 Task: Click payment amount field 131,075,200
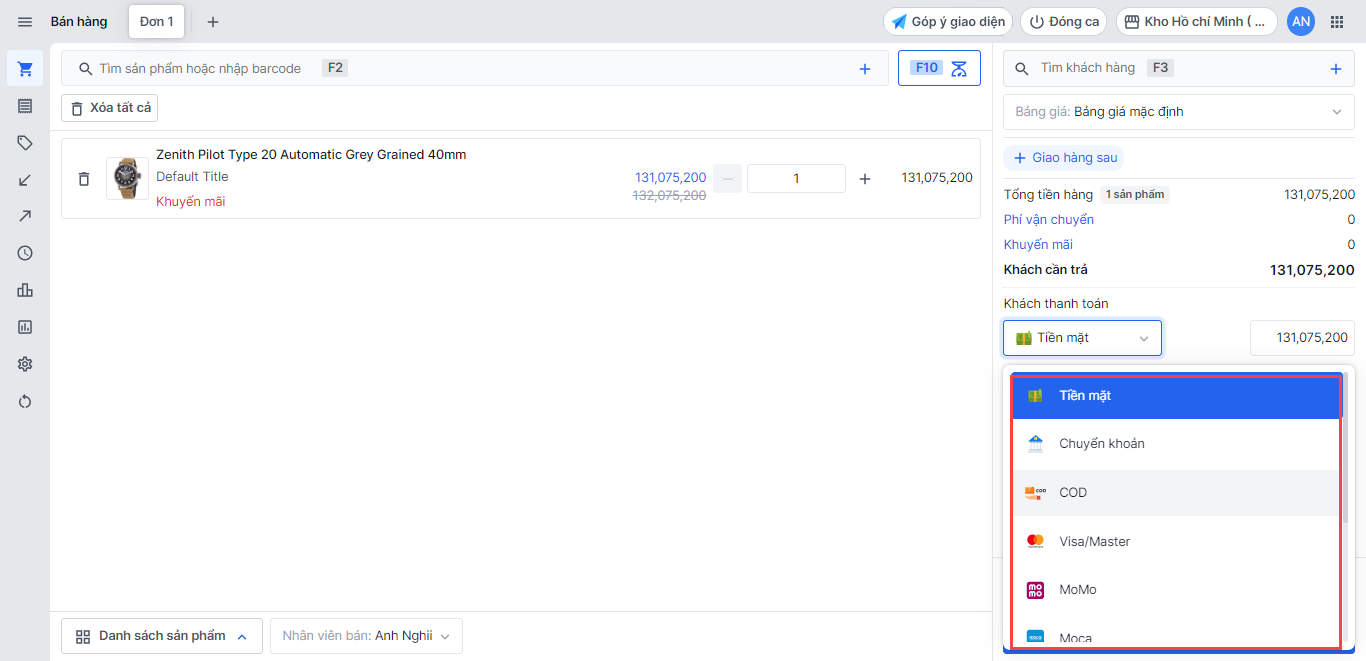pos(1302,338)
